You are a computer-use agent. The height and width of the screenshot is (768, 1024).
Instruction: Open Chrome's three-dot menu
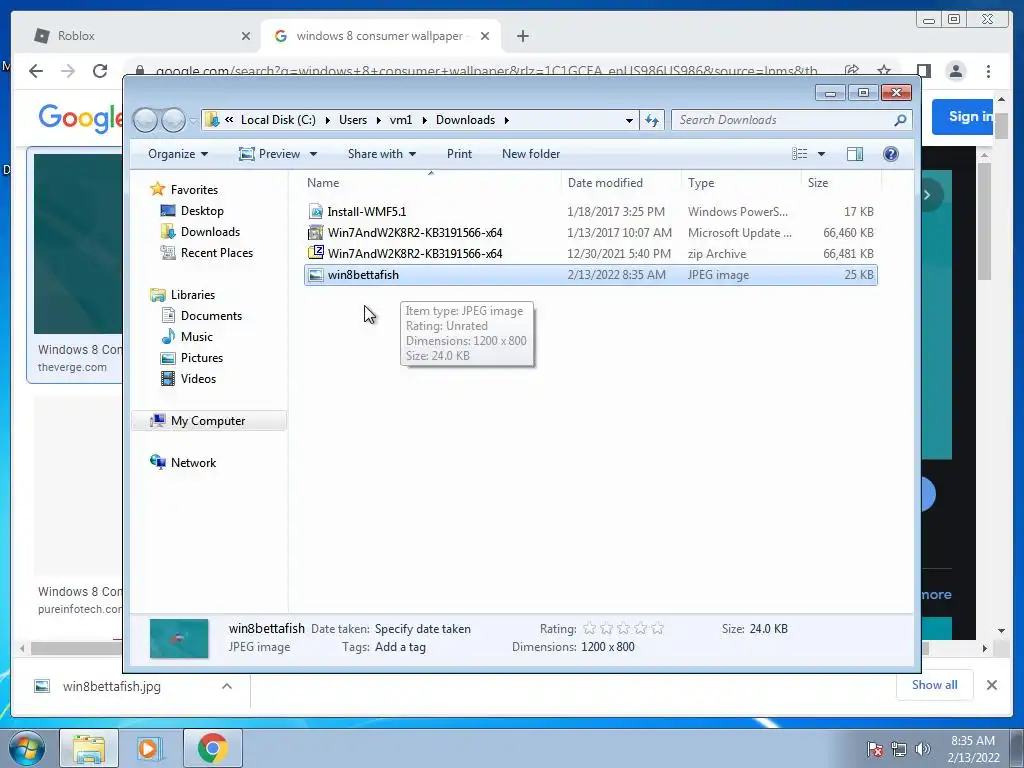(988, 71)
